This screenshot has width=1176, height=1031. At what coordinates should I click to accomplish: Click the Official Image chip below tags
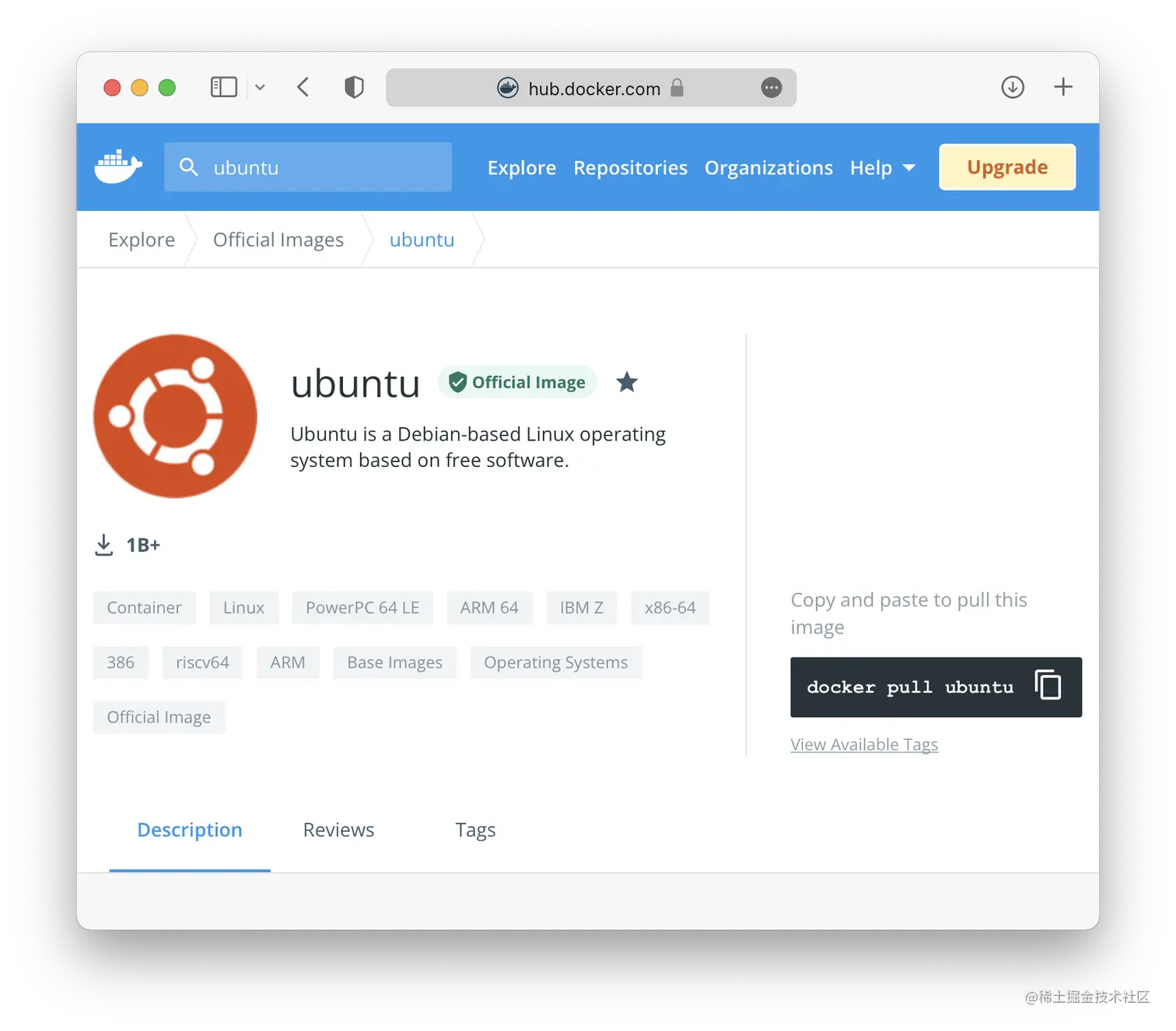[x=159, y=717]
